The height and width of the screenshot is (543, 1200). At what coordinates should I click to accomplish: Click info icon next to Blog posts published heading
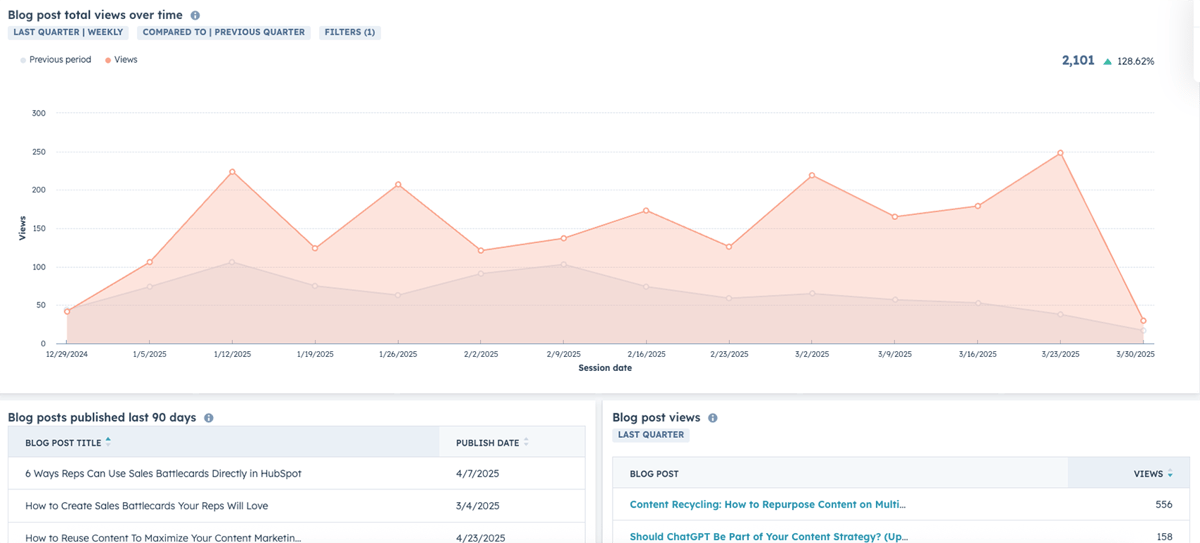(x=208, y=418)
